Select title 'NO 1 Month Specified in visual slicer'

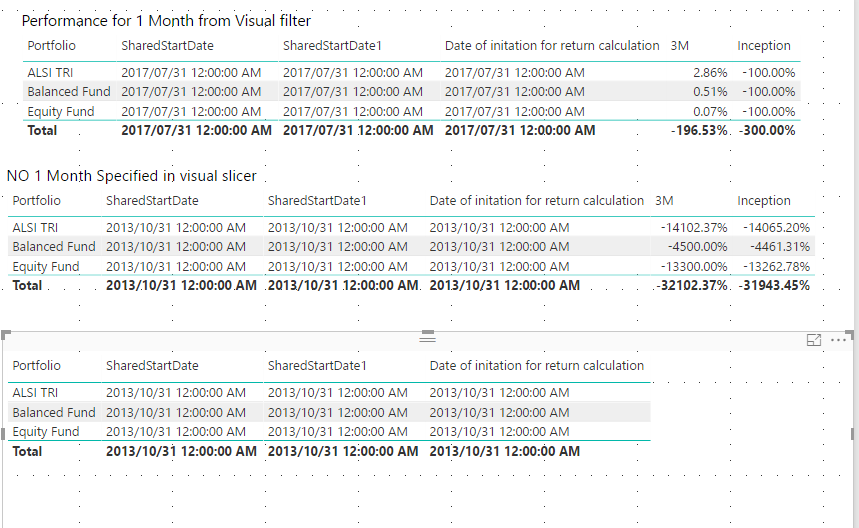pyautogui.click(x=131, y=176)
